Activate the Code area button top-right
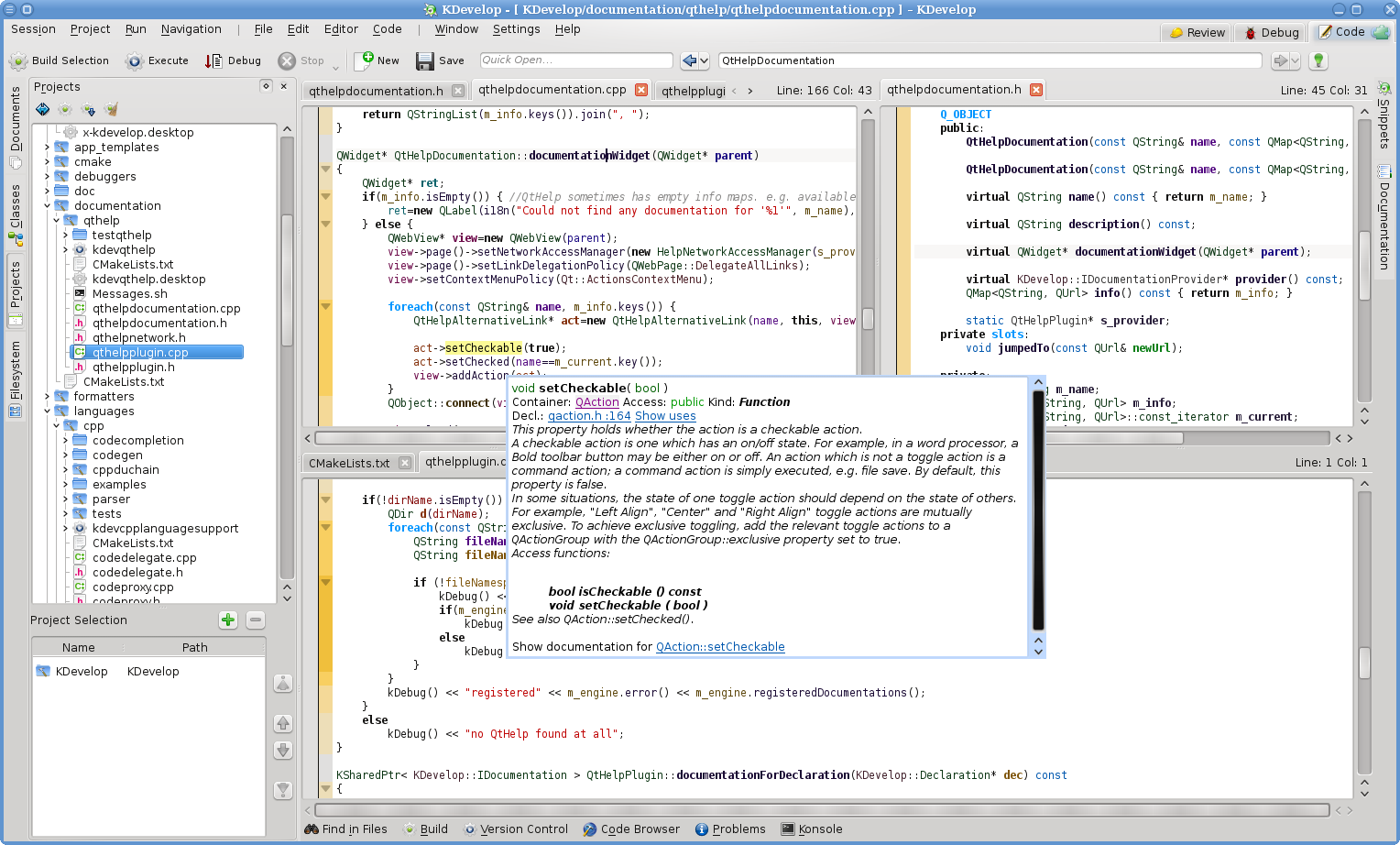The height and width of the screenshot is (845, 1400). [1346, 31]
